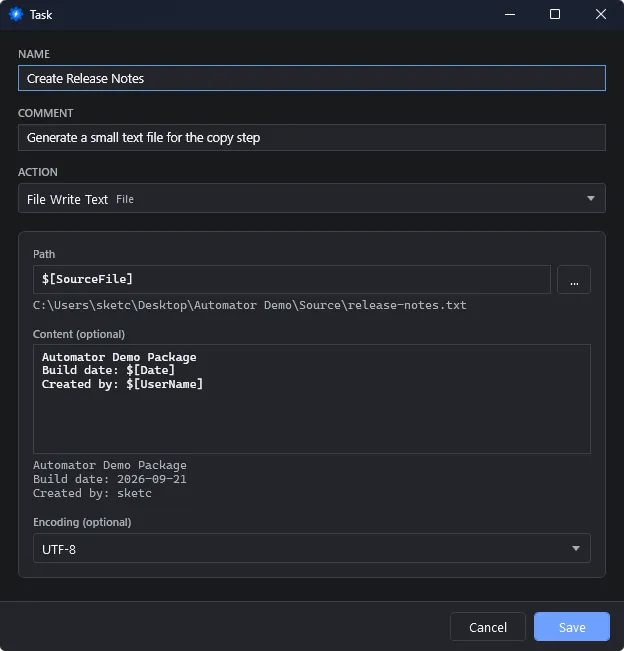624x651 pixels.
Task: Click preview line 'Build date: 2026-09-21'
Action: coord(110,480)
